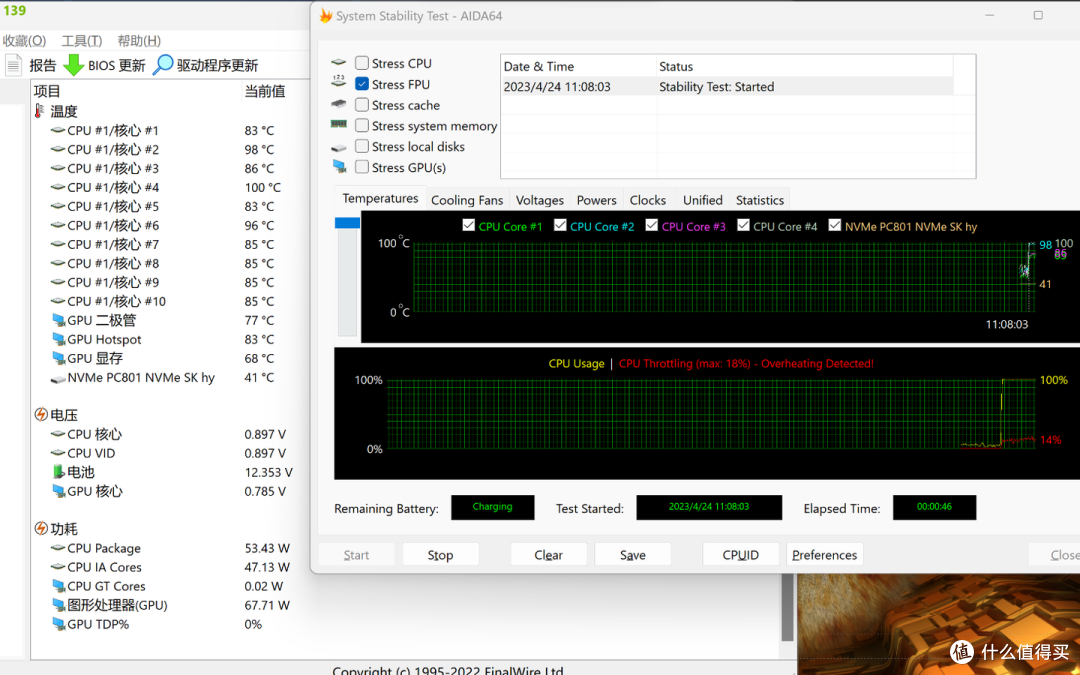1080x675 pixels.
Task: Click the Save button
Action: pos(632,554)
